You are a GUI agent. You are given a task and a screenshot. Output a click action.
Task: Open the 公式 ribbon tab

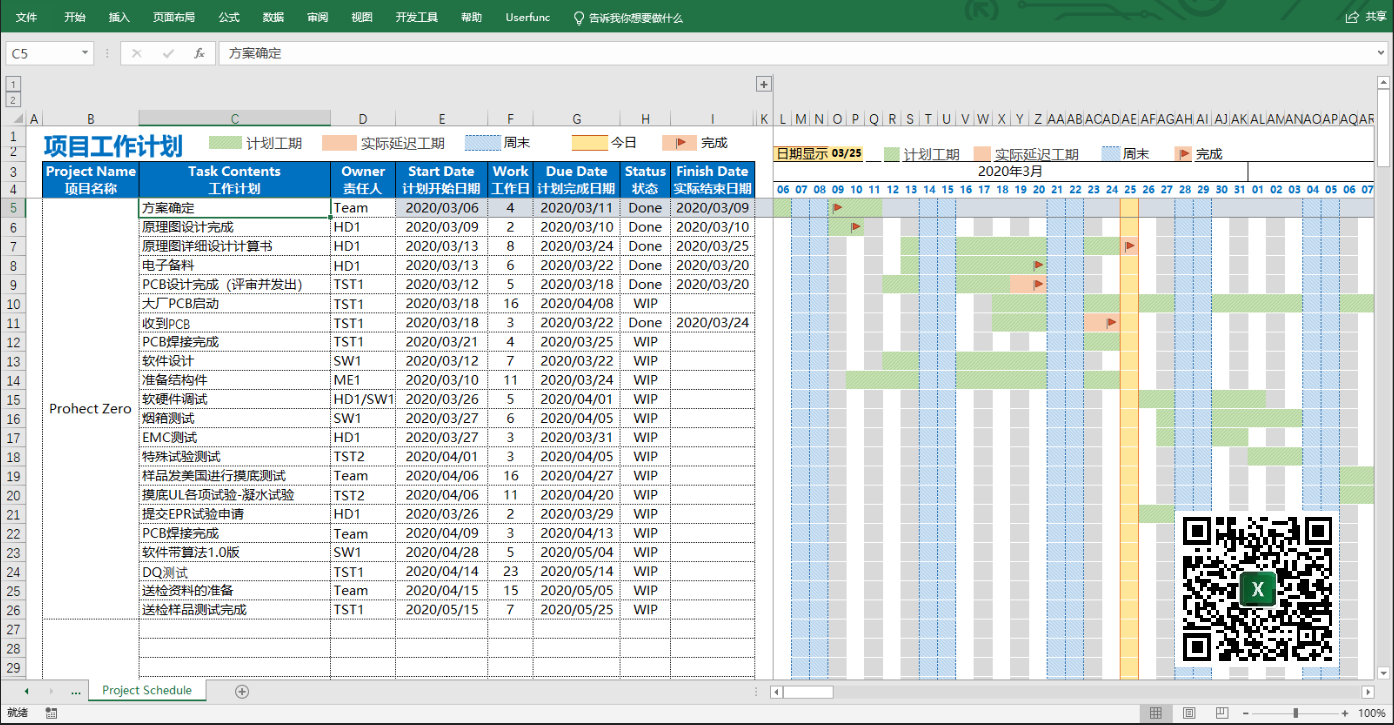click(229, 18)
